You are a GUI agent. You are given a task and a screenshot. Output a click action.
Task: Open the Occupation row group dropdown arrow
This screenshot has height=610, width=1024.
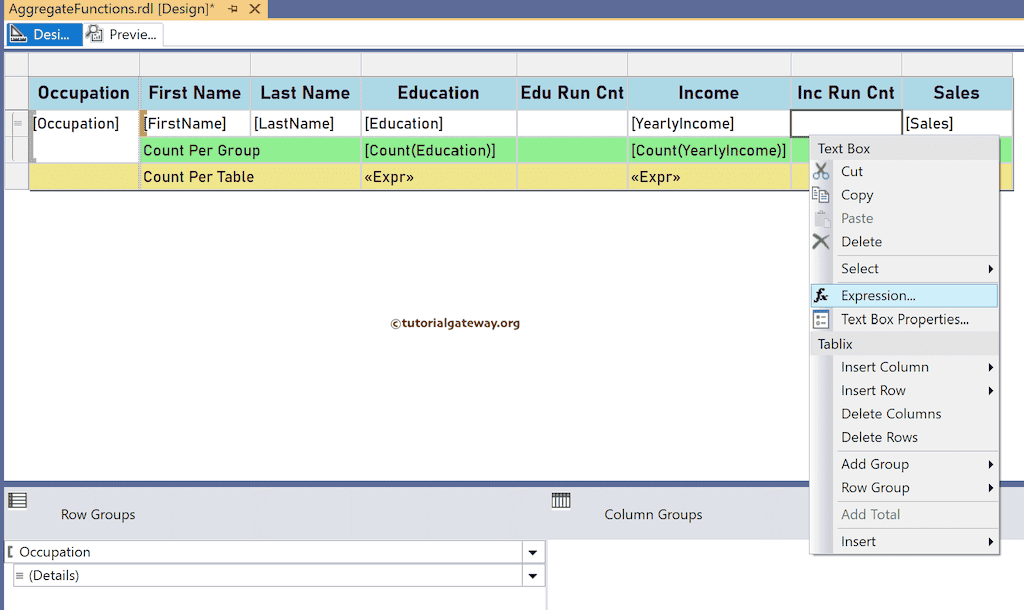[x=533, y=553]
